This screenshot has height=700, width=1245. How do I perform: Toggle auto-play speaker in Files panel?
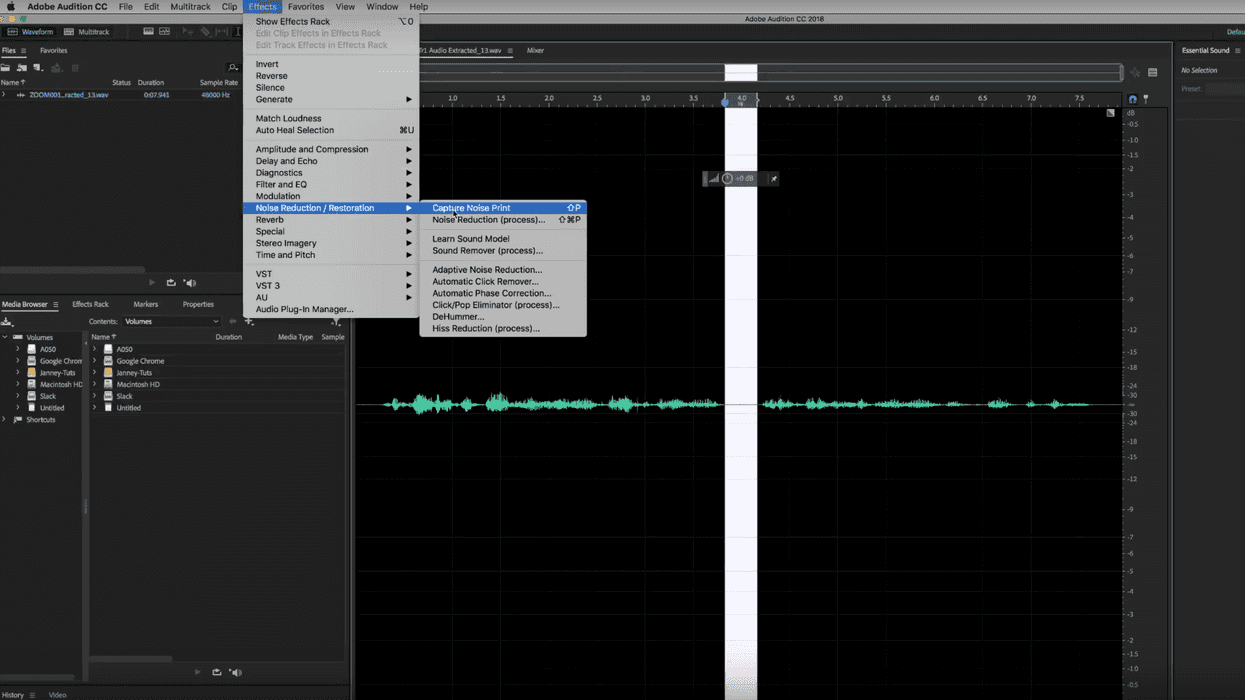[x=190, y=283]
